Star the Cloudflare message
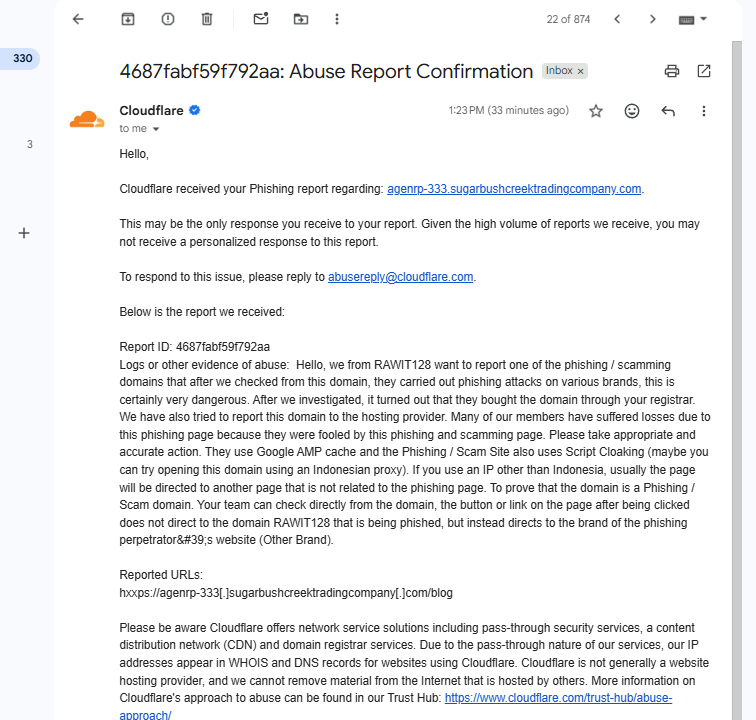 596,111
